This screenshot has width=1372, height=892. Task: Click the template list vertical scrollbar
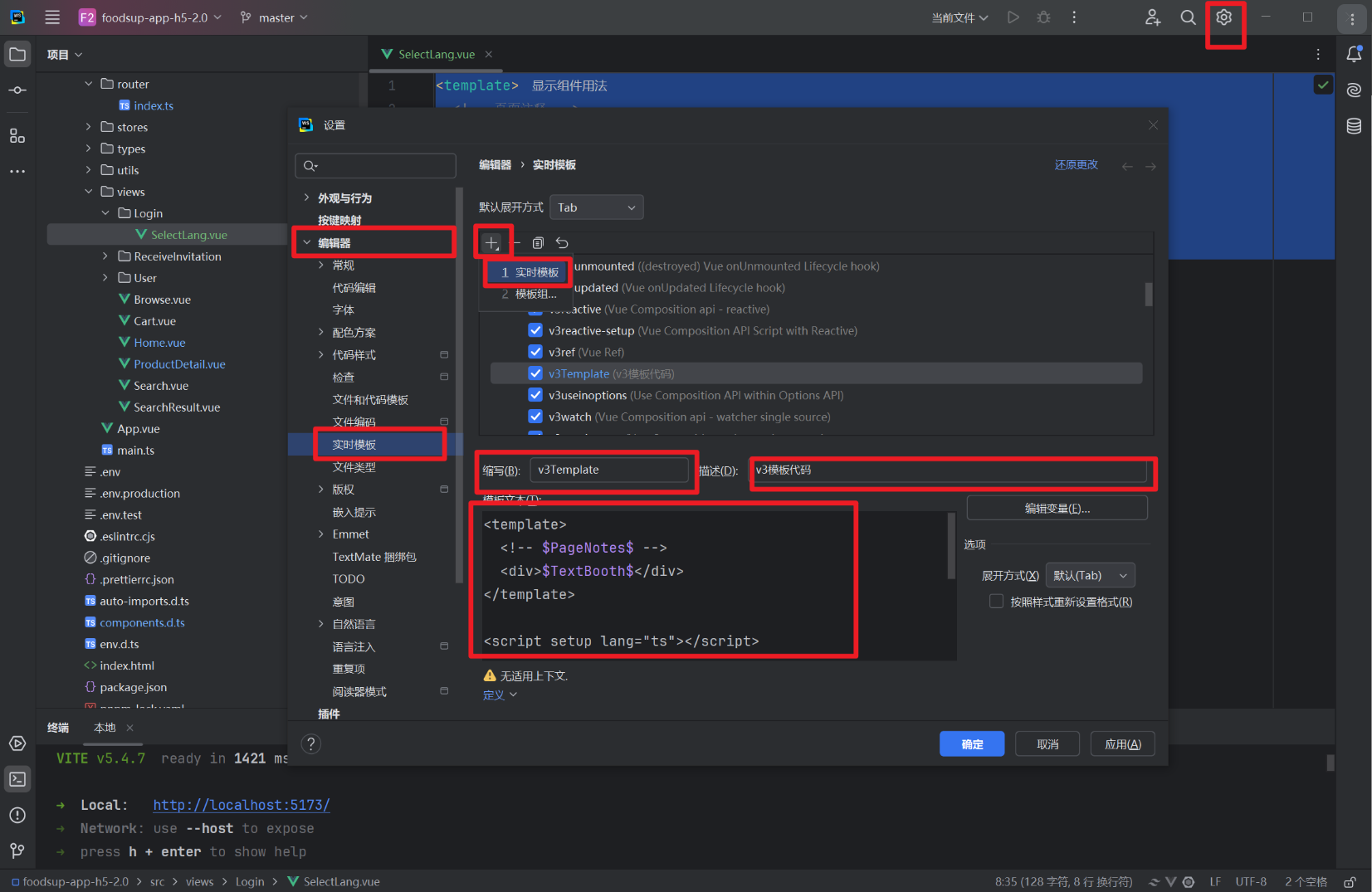click(x=1149, y=295)
